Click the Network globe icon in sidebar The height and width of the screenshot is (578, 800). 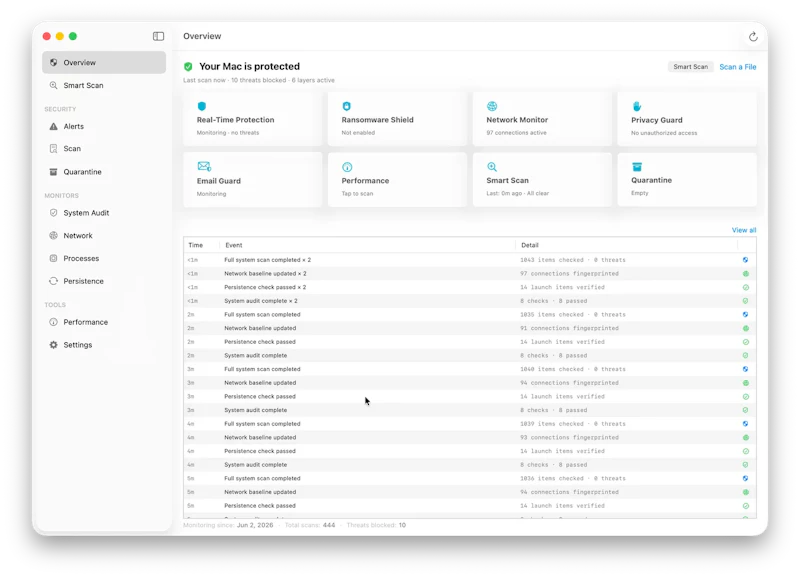(x=54, y=236)
